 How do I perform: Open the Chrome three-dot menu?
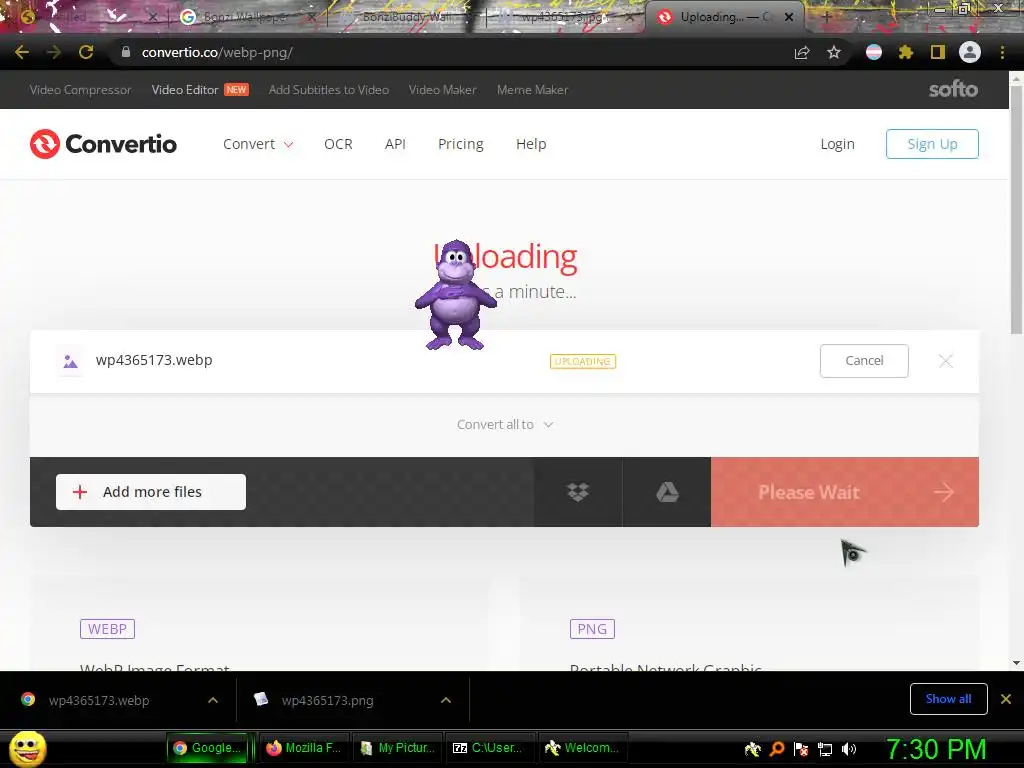(1002, 52)
